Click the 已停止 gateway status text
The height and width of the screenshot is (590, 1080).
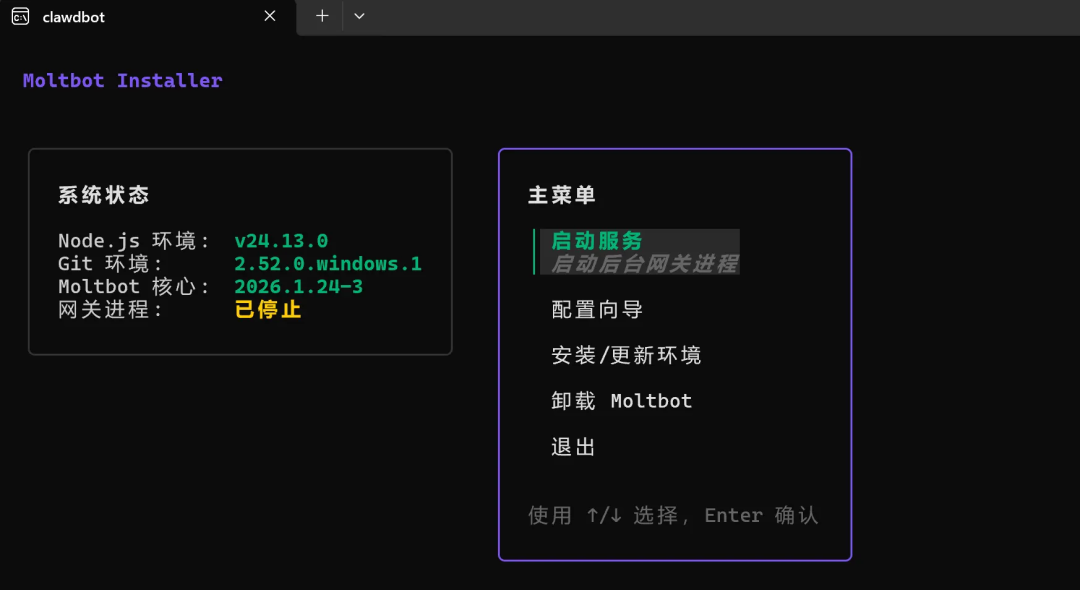pyautogui.click(x=268, y=310)
